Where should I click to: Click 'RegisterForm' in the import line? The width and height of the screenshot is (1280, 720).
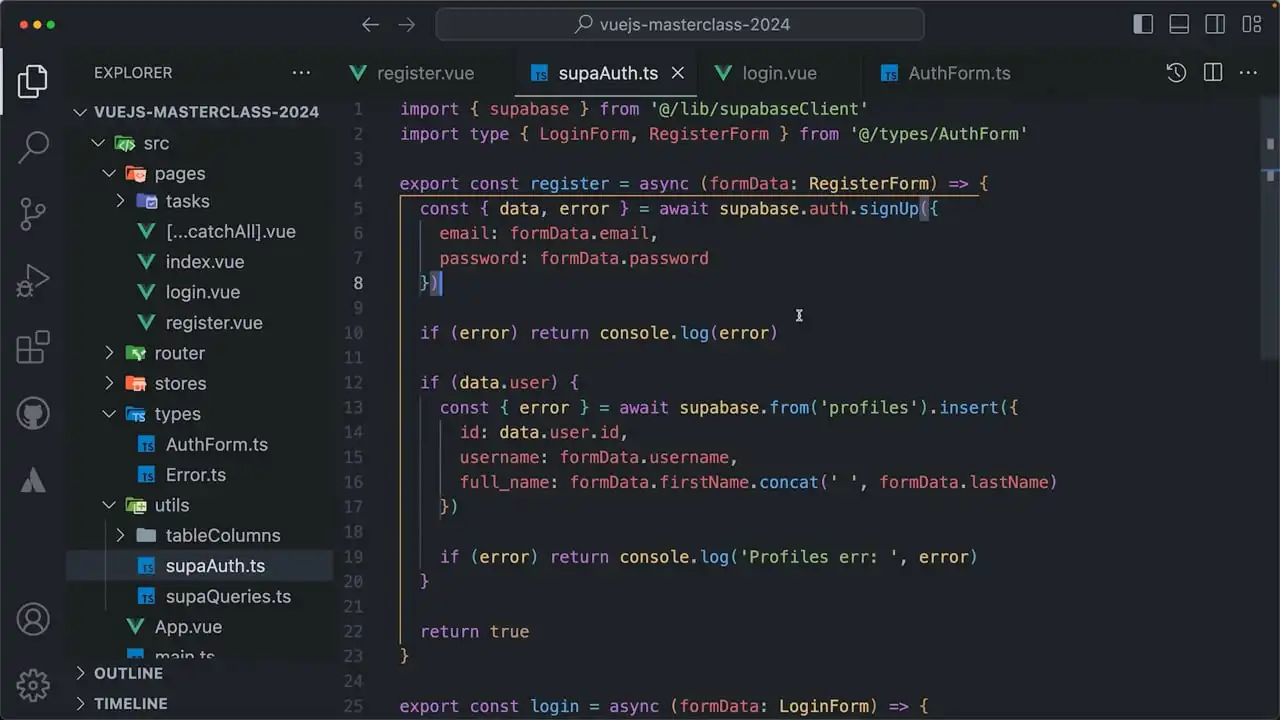709,134
